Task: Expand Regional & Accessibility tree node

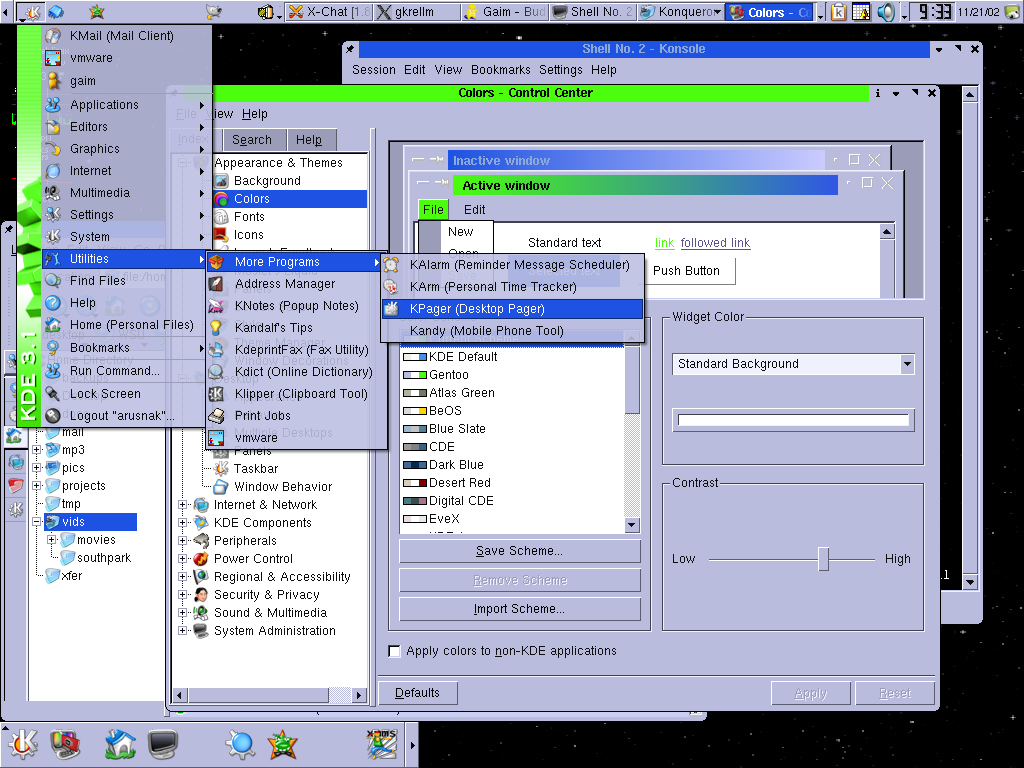Action: tap(183, 577)
